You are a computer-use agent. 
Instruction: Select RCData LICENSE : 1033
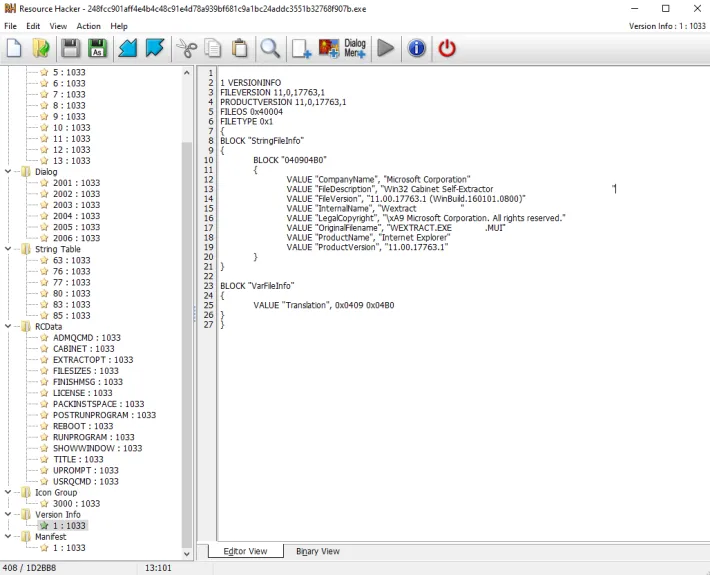[x=82, y=393]
